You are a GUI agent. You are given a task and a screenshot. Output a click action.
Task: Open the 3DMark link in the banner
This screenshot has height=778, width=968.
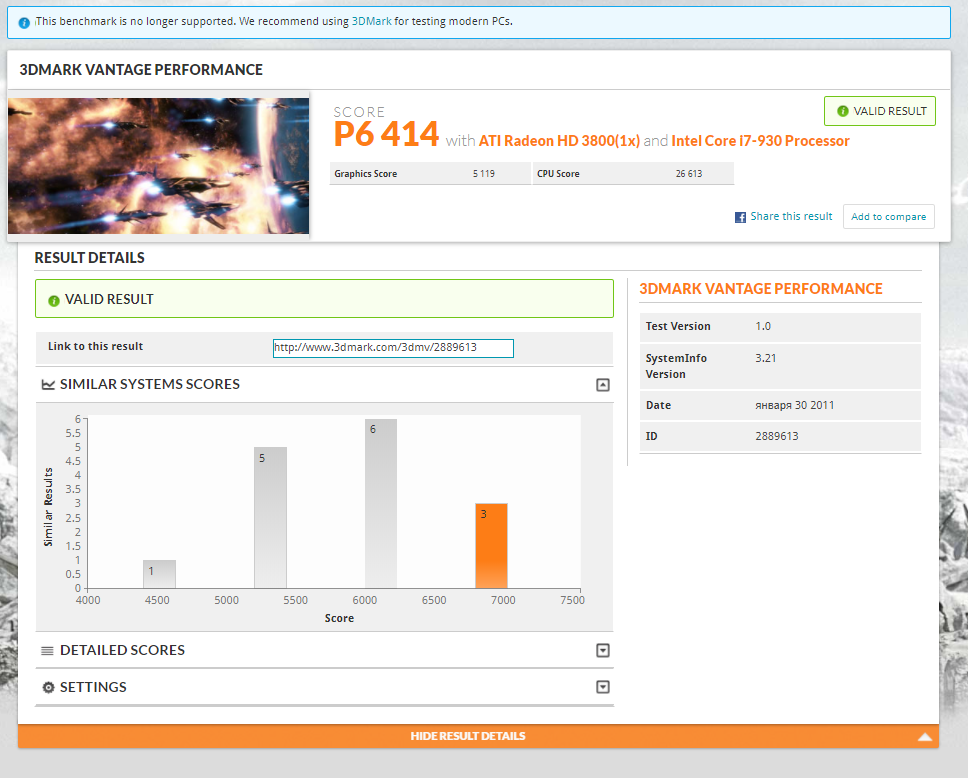click(371, 21)
